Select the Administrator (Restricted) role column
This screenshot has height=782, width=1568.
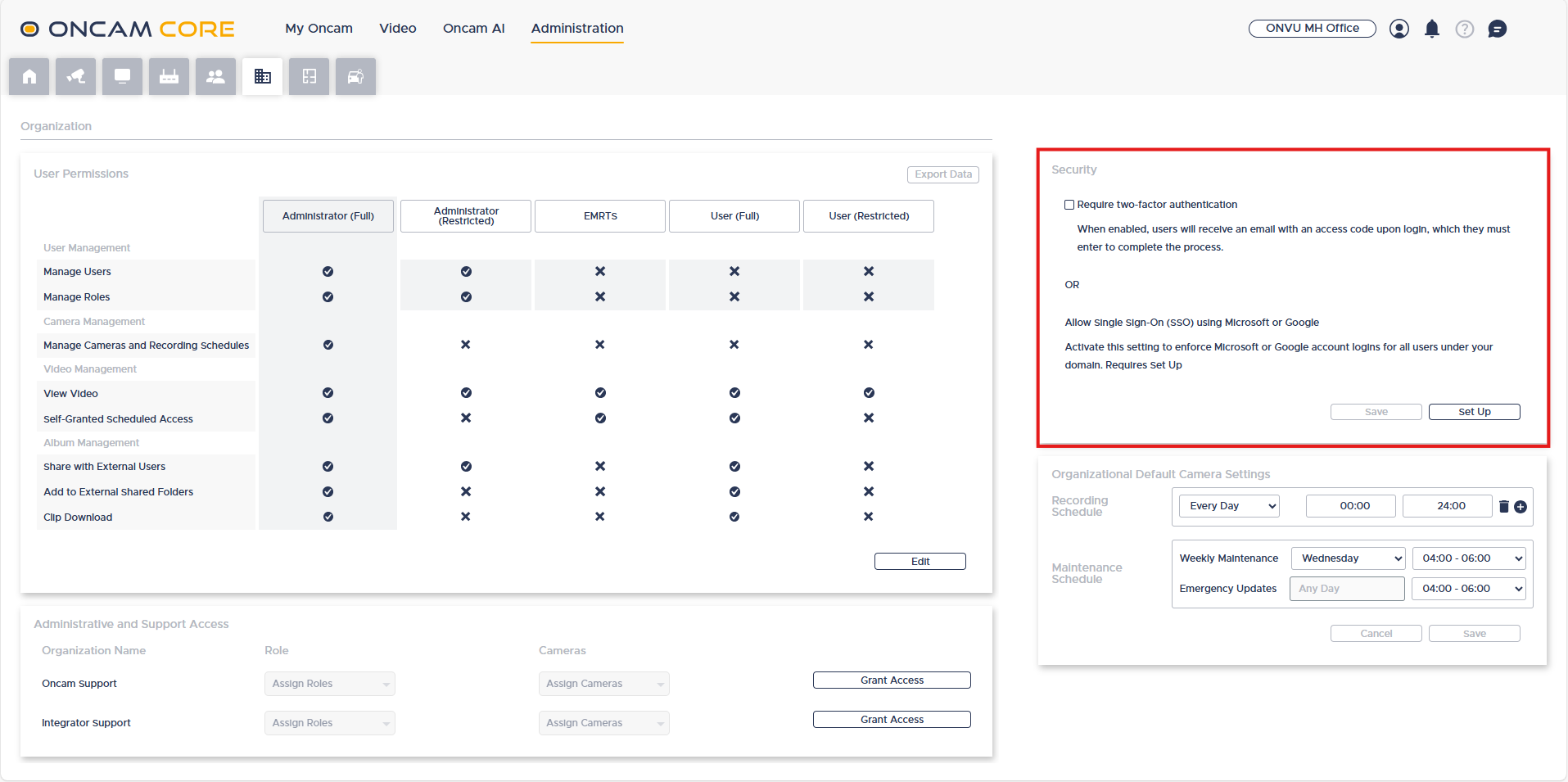pos(466,216)
